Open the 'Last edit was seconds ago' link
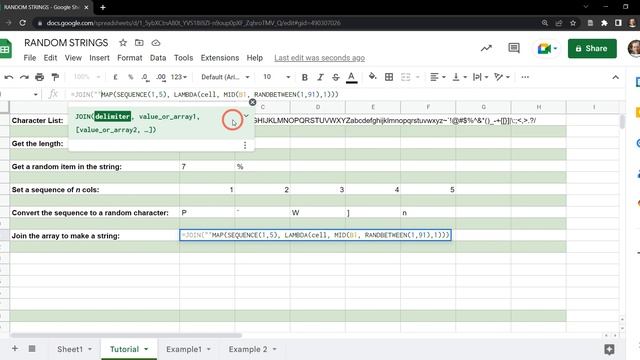Image resolution: width=640 pixels, height=360 pixels. coord(320,58)
